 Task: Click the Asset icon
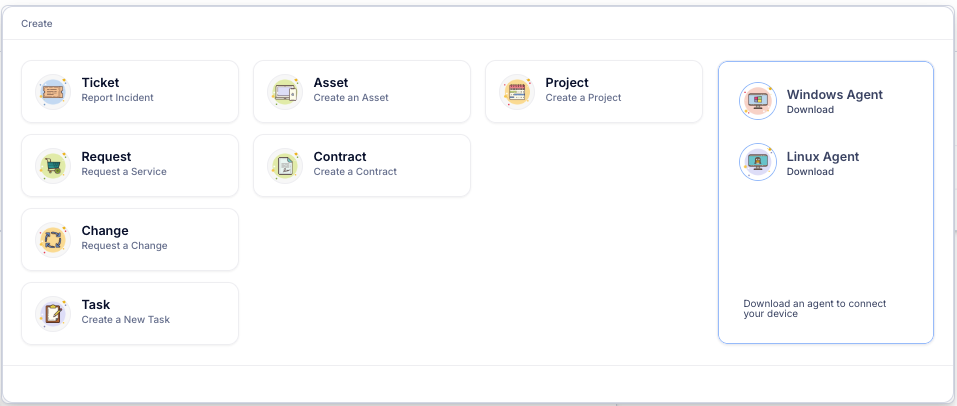[x=284, y=92]
